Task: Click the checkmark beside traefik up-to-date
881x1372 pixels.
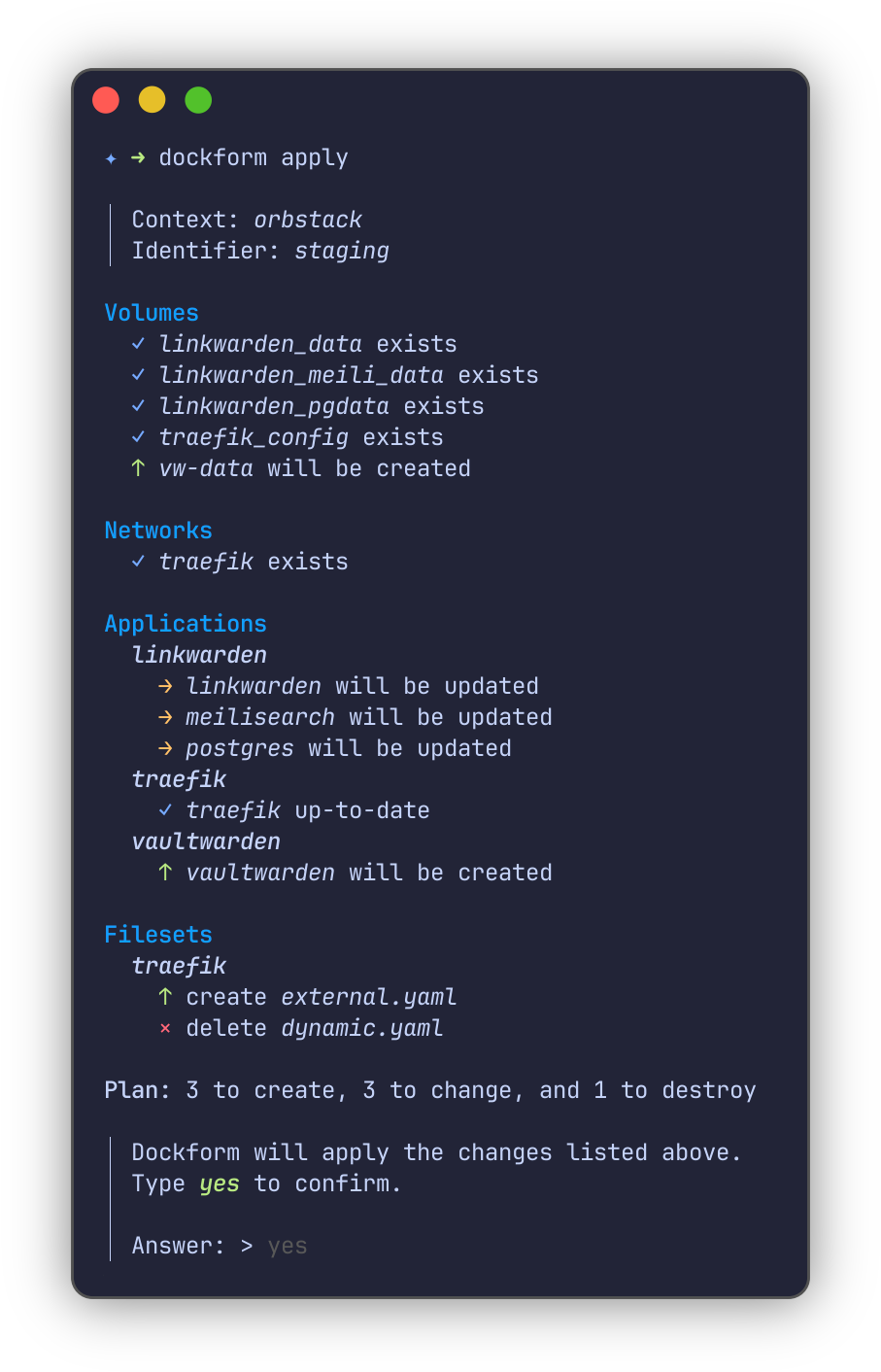Action: coord(165,810)
